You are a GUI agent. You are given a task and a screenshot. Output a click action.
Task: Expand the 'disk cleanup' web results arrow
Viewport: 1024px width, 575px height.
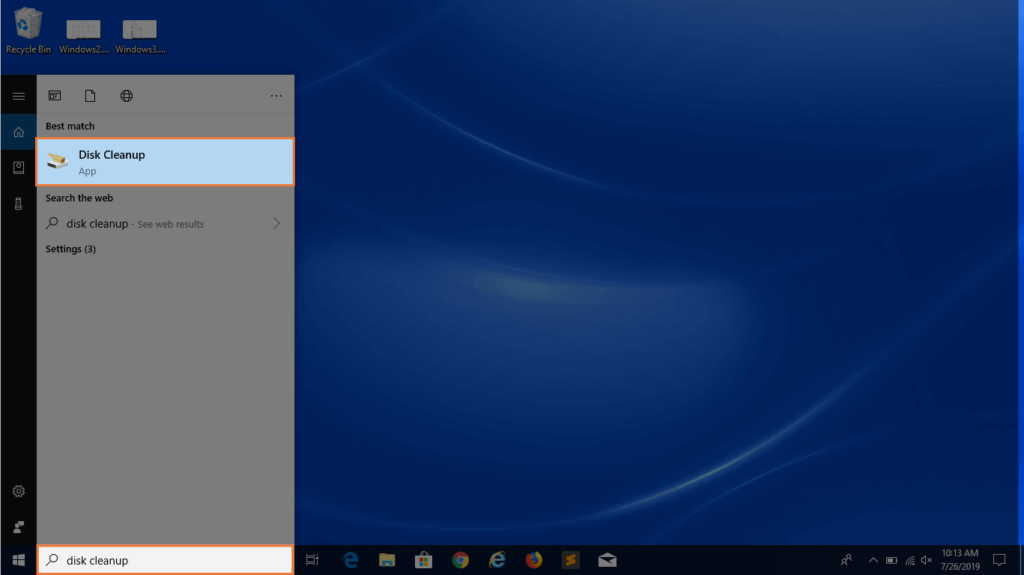coord(277,224)
